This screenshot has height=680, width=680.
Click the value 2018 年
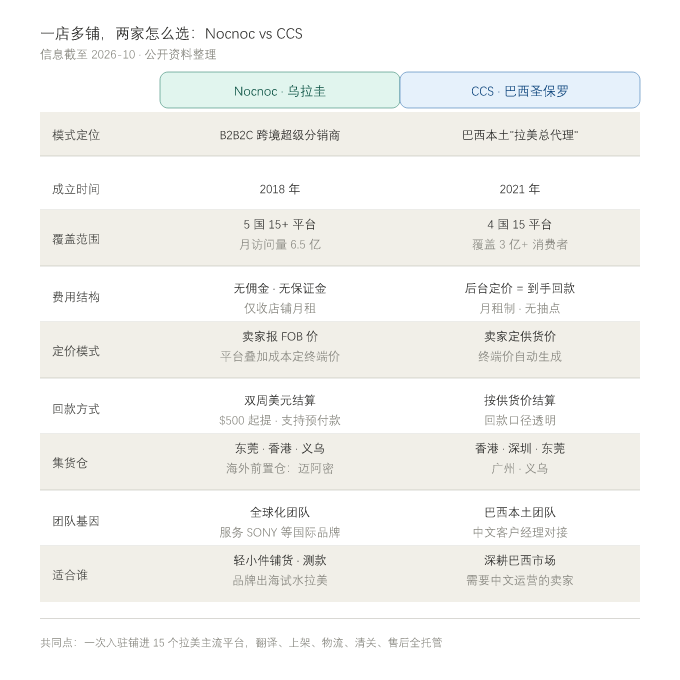280,189
